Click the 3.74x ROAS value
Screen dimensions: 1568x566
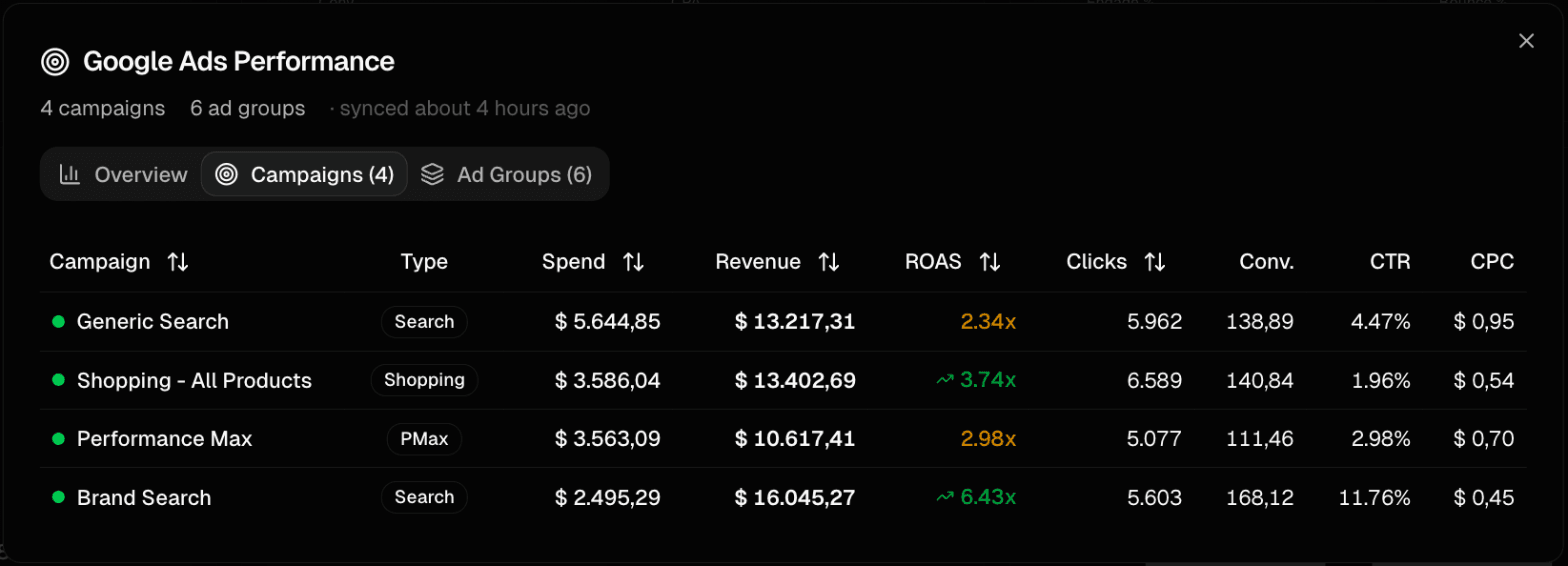pyautogui.click(x=988, y=380)
